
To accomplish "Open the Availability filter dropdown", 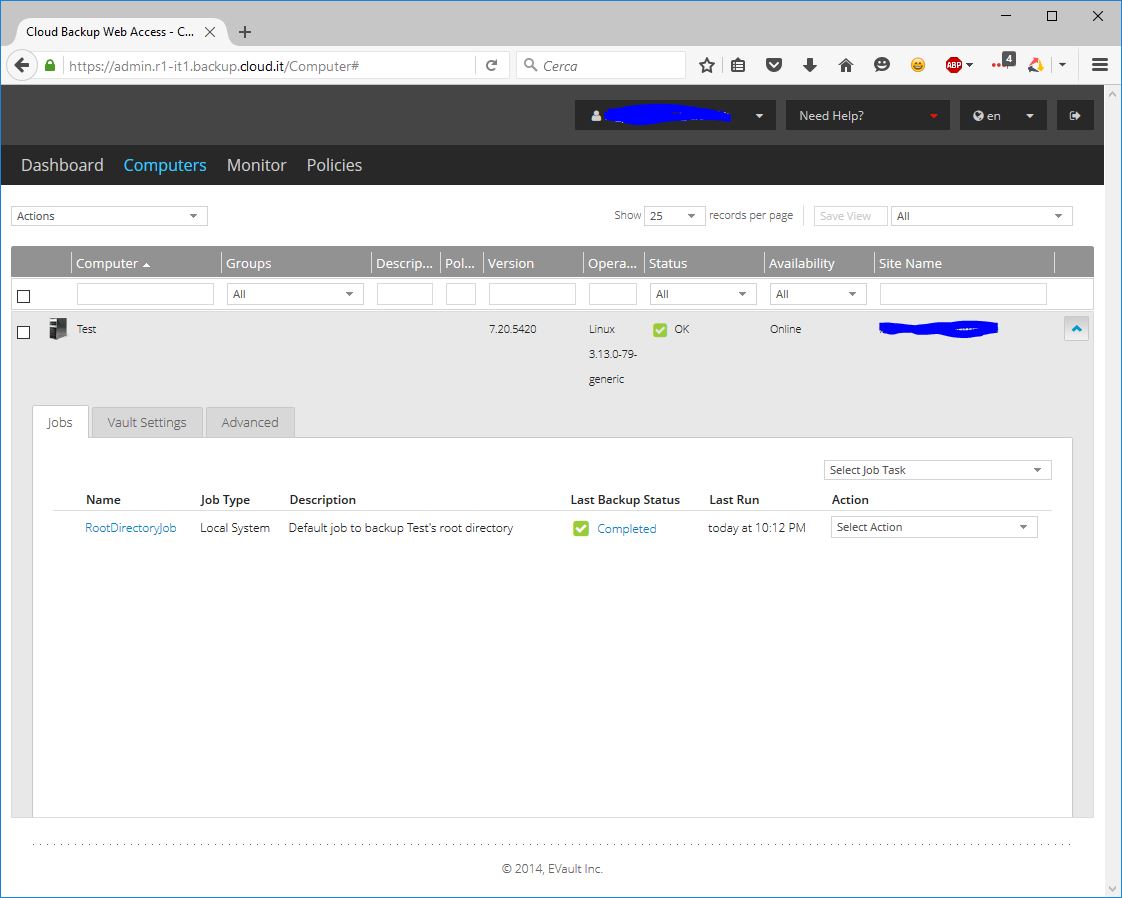I will 818,294.
